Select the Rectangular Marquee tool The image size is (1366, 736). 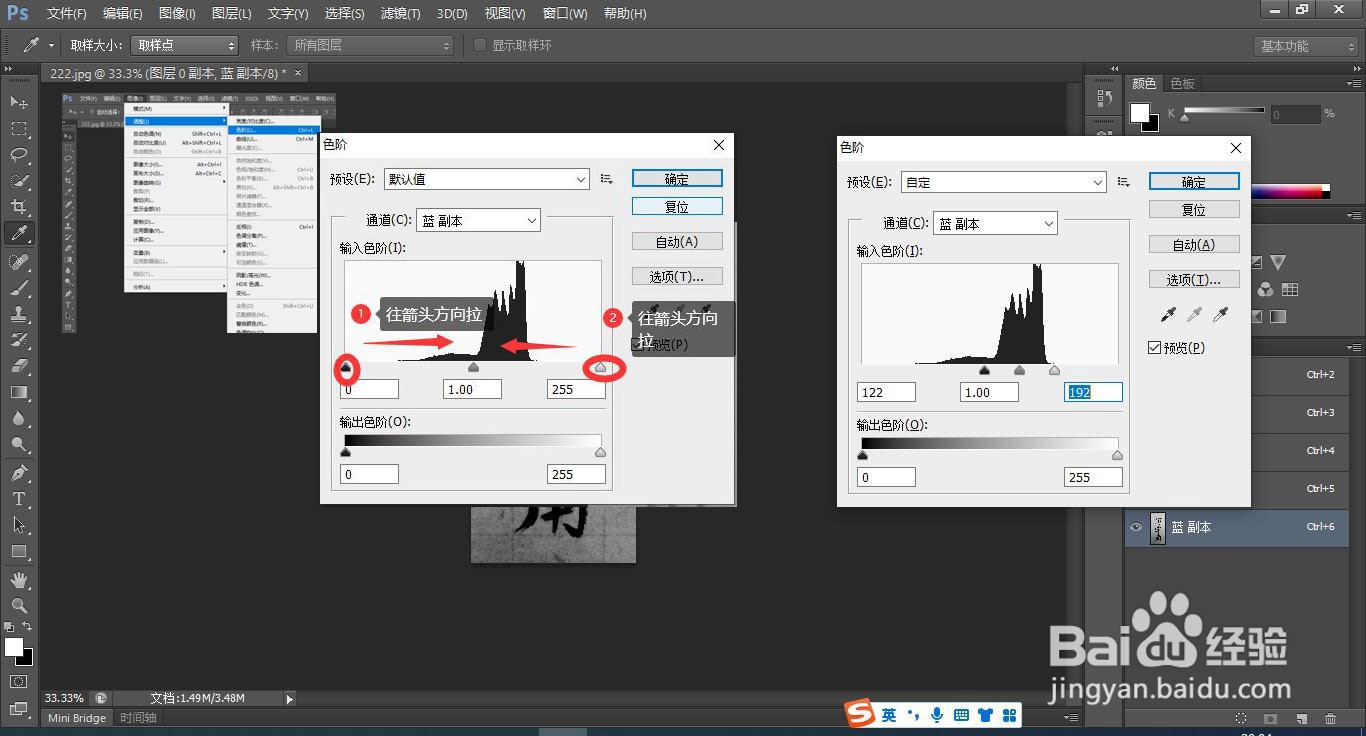click(19, 129)
